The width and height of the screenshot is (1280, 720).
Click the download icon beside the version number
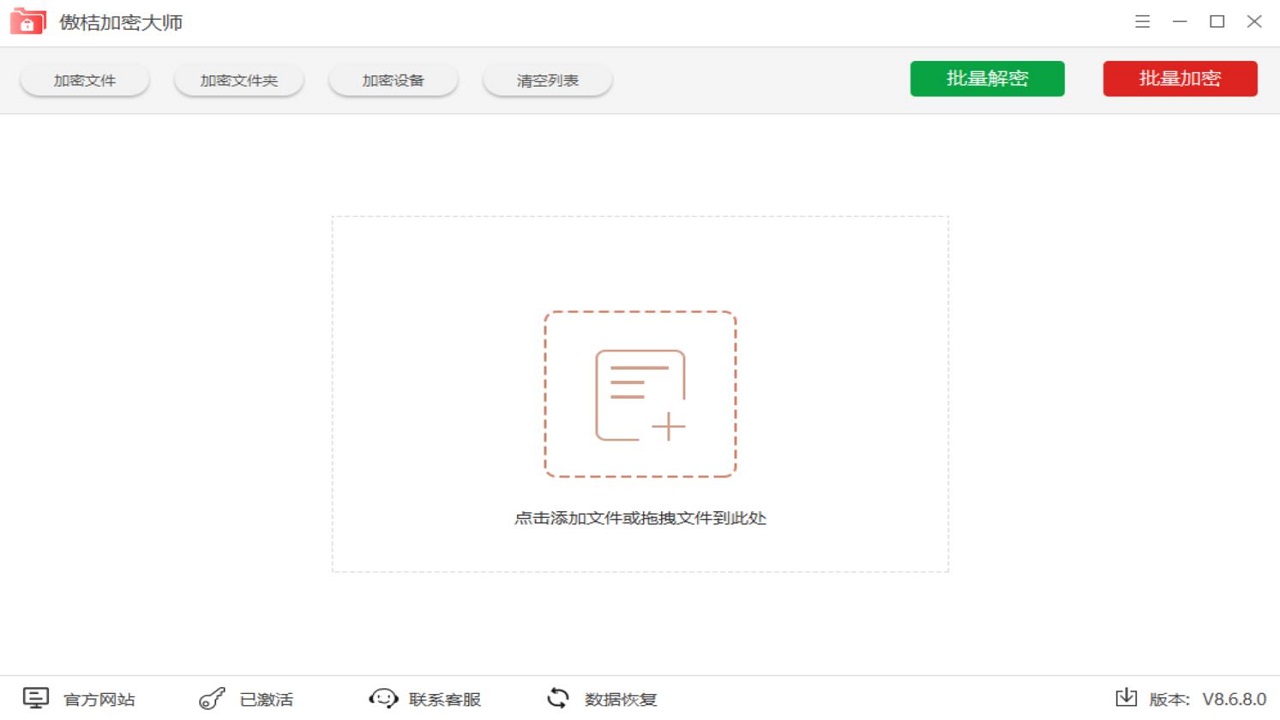pos(1128,698)
